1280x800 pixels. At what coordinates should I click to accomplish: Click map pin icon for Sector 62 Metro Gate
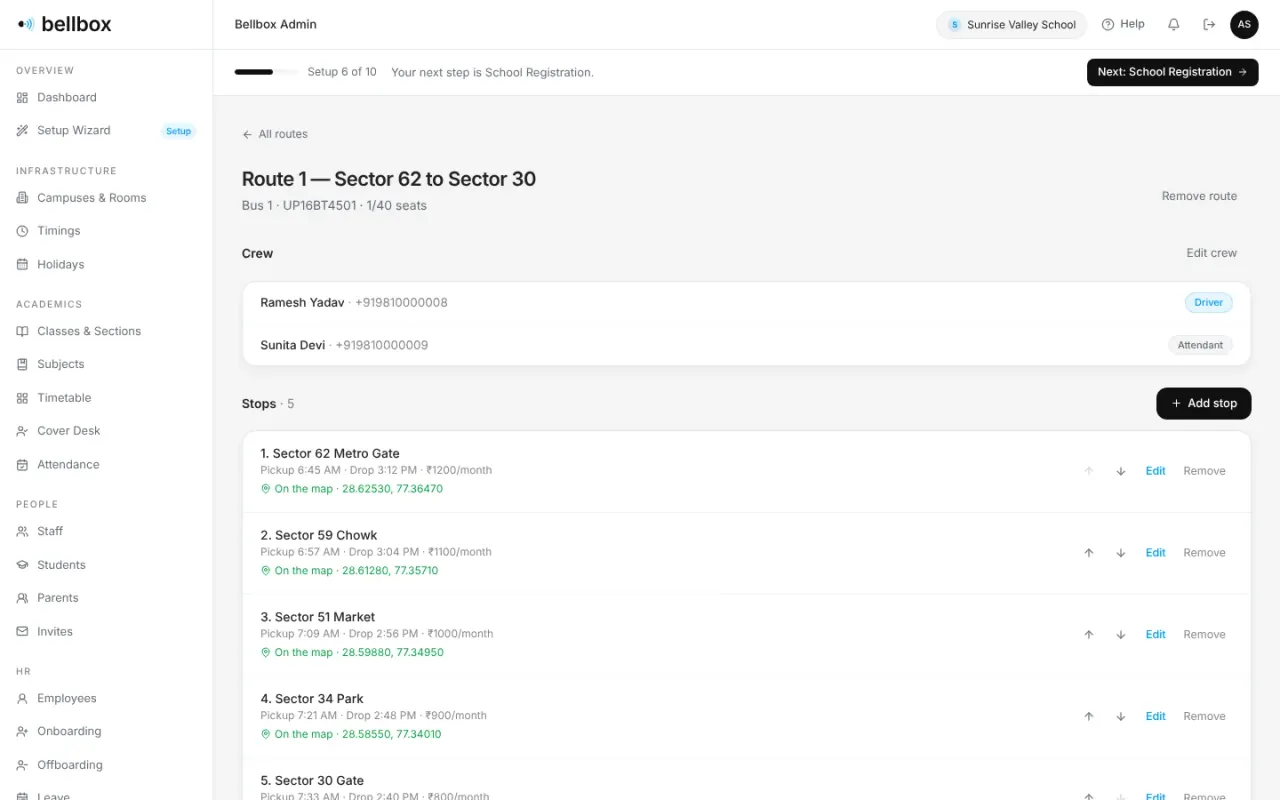point(266,489)
